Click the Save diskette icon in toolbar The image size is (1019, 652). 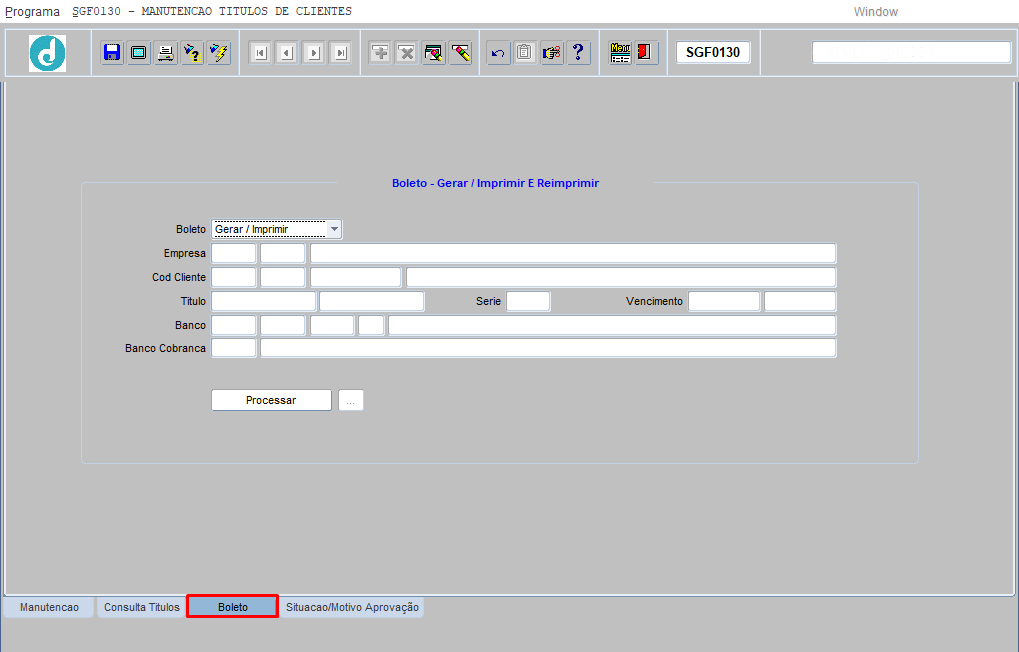(x=112, y=53)
